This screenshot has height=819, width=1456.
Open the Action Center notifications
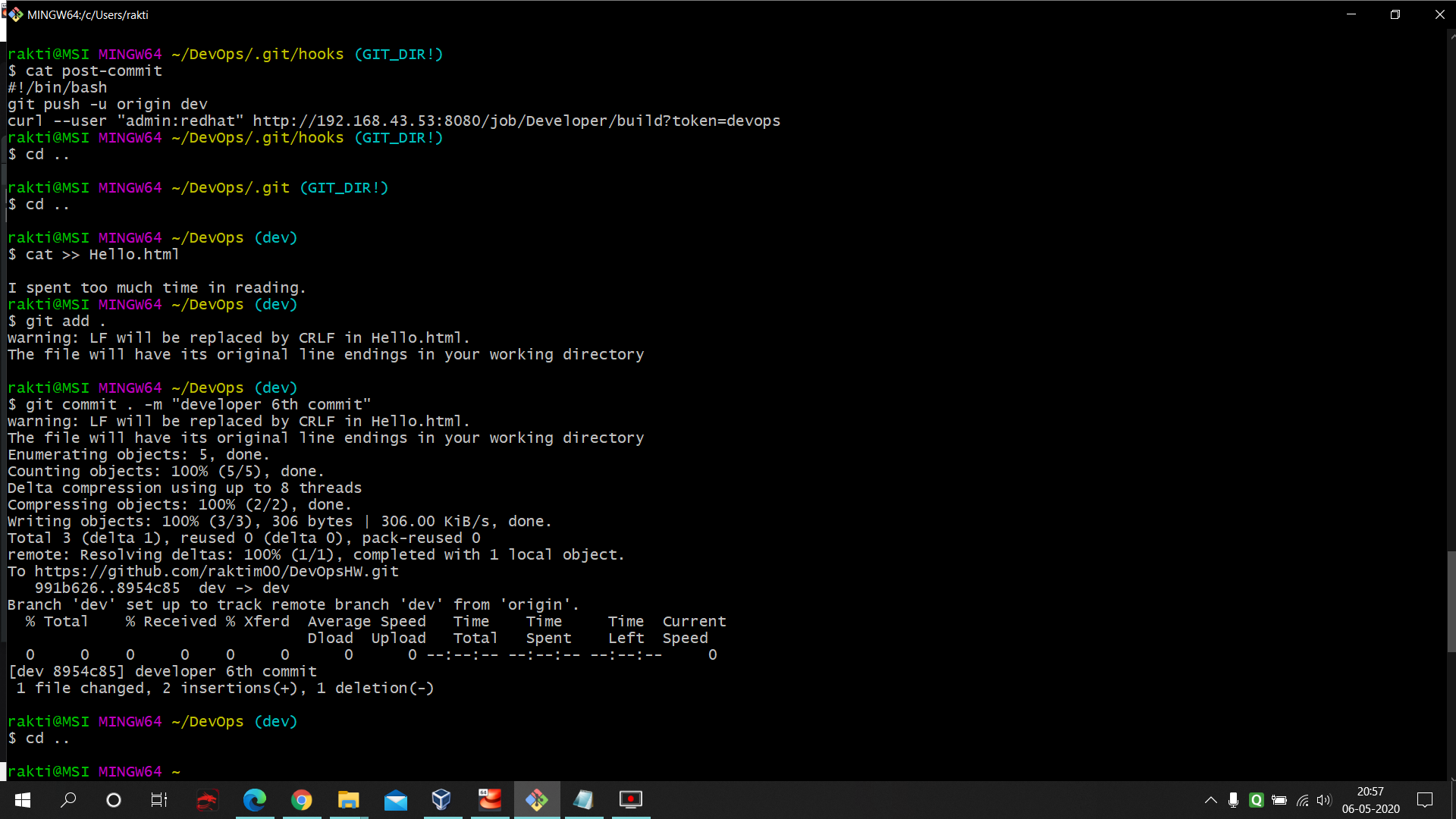pyautogui.click(x=1425, y=800)
